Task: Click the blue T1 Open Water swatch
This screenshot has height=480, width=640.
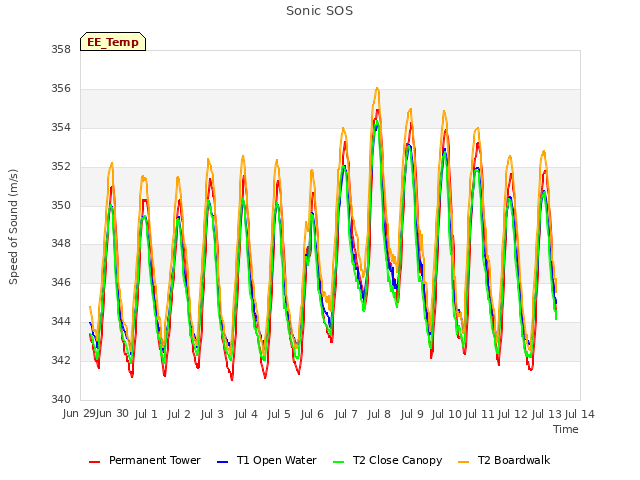Action: pyautogui.click(x=222, y=462)
